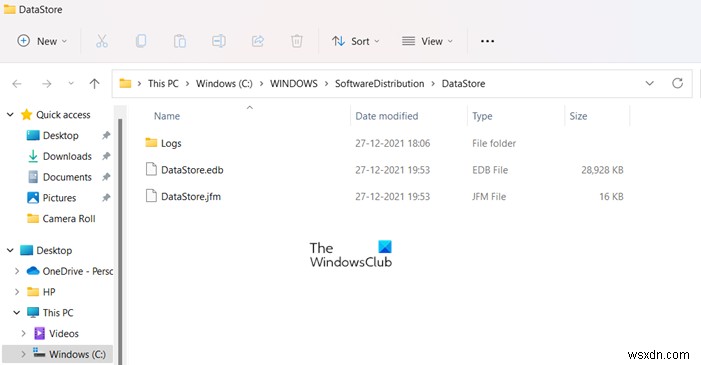Image resolution: width=701 pixels, height=365 pixels.
Task: Expand the address bar history dropdown
Action: (650, 83)
